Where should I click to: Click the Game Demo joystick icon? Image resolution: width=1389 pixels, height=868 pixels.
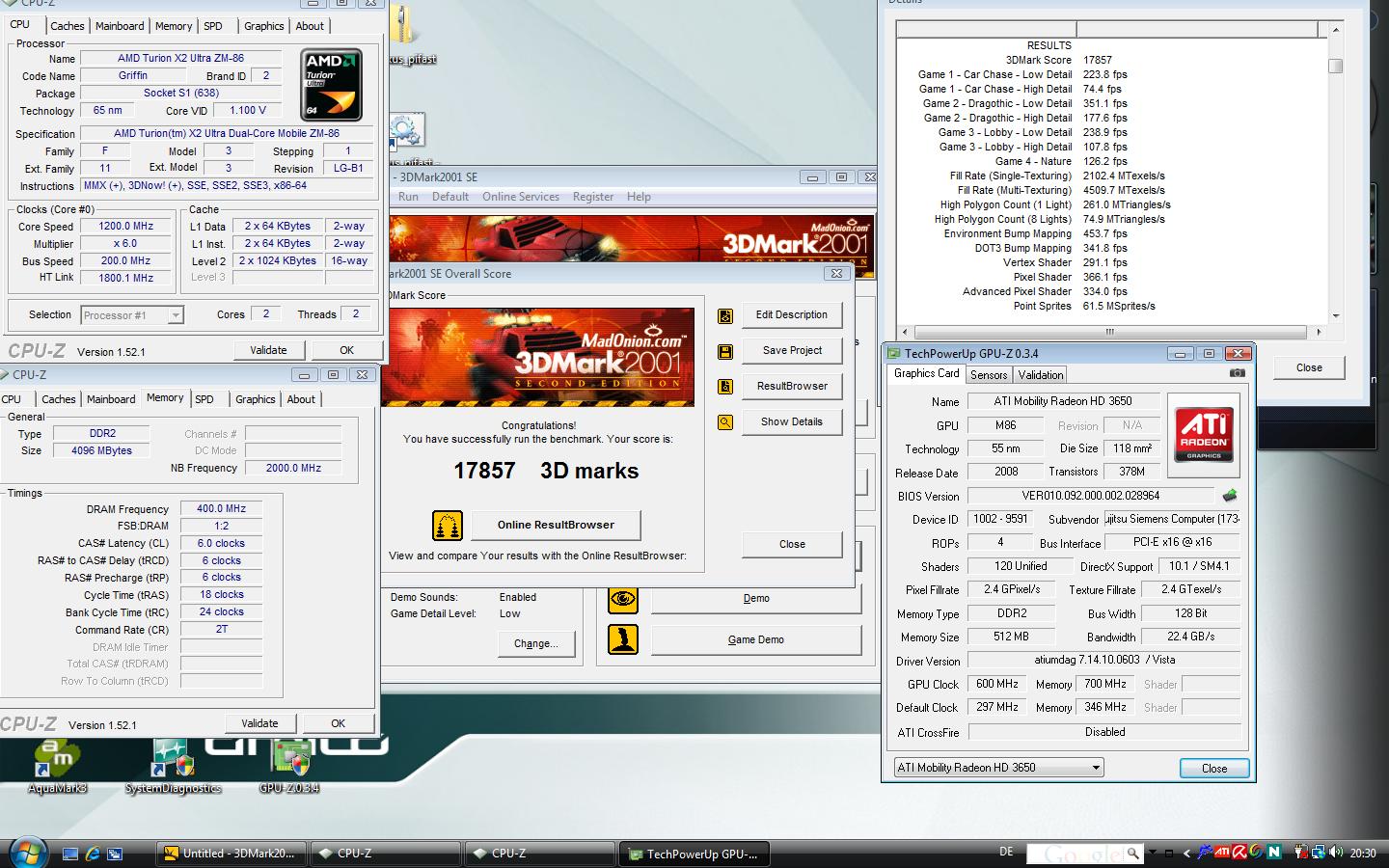622,639
